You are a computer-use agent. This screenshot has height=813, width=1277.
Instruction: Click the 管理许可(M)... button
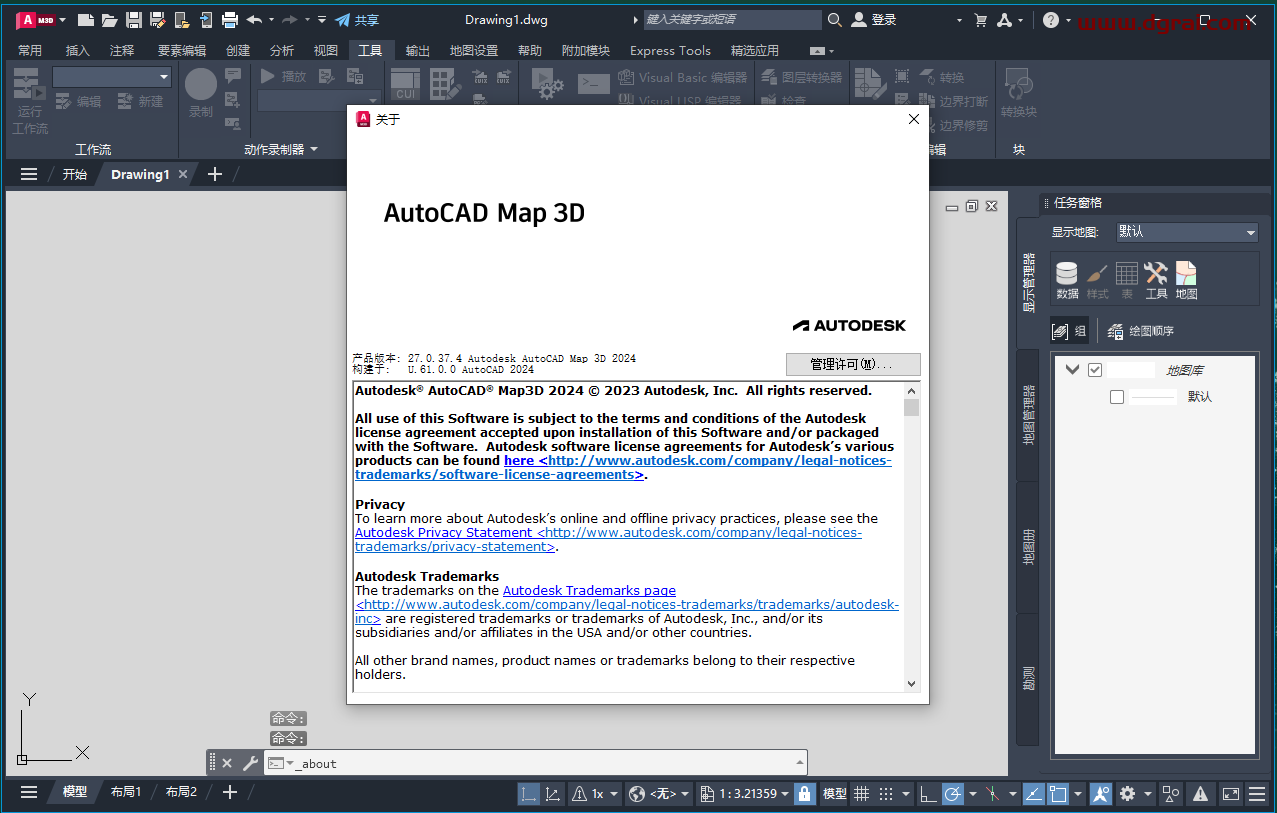tap(853, 364)
